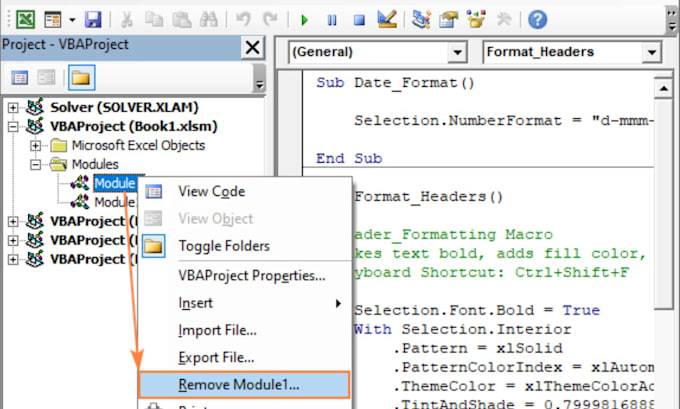Screen dimensions: 680x409
Task: Close the Project - VBAProject pane
Action: coord(252,47)
